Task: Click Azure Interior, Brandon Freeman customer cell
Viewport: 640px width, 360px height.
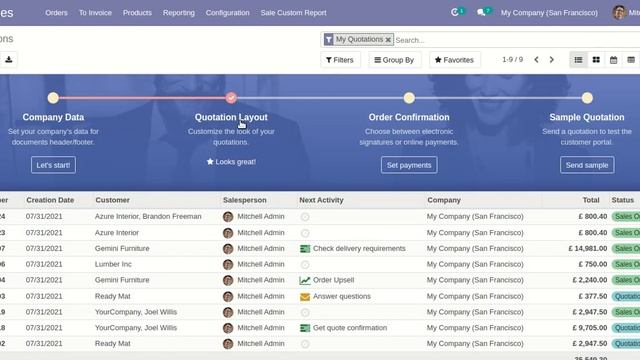Action: click(148, 216)
